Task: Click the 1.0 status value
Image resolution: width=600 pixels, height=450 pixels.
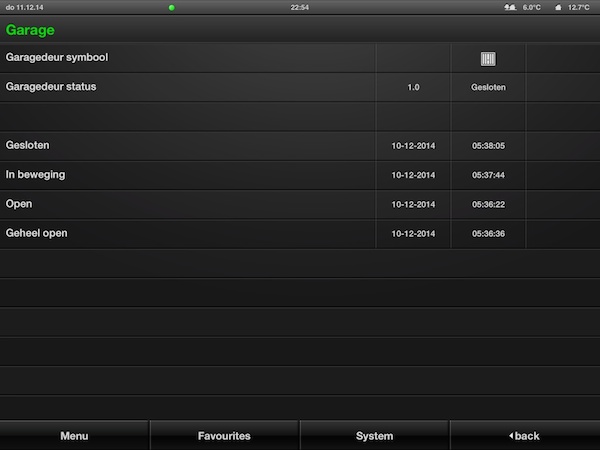Action: click(x=413, y=88)
